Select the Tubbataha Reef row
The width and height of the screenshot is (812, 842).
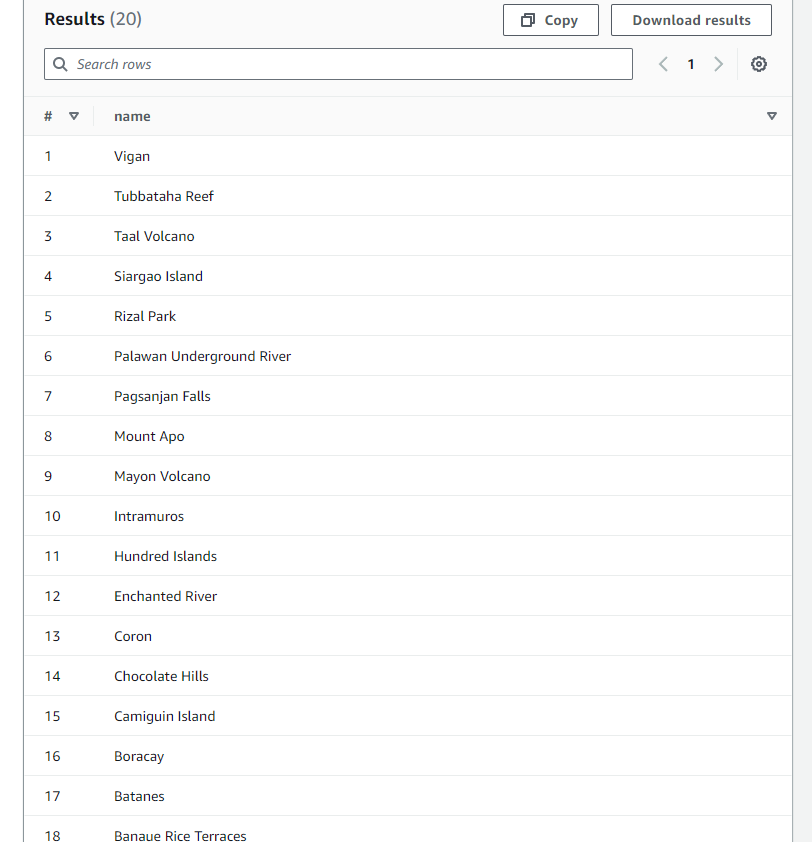164,196
